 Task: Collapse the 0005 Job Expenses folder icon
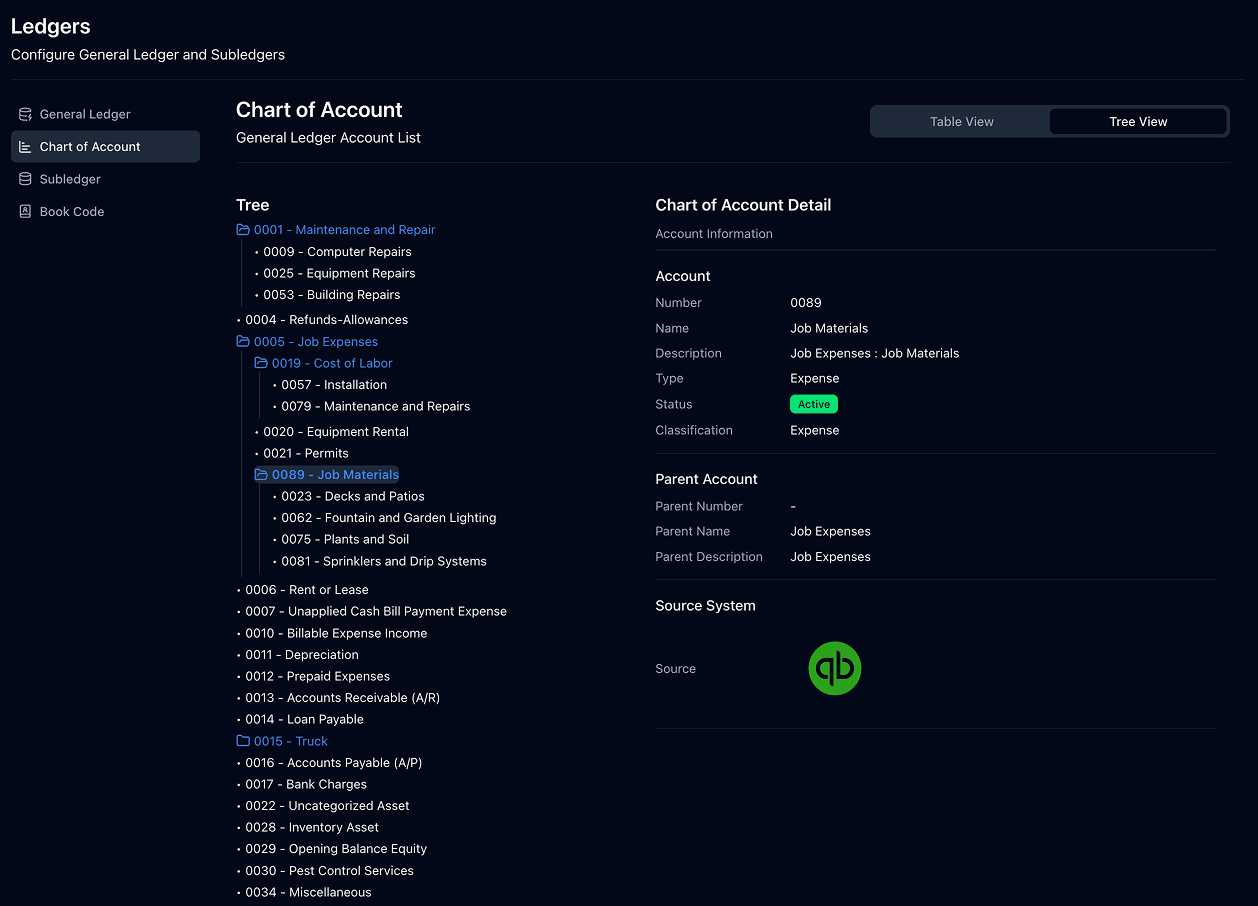tap(243, 342)
